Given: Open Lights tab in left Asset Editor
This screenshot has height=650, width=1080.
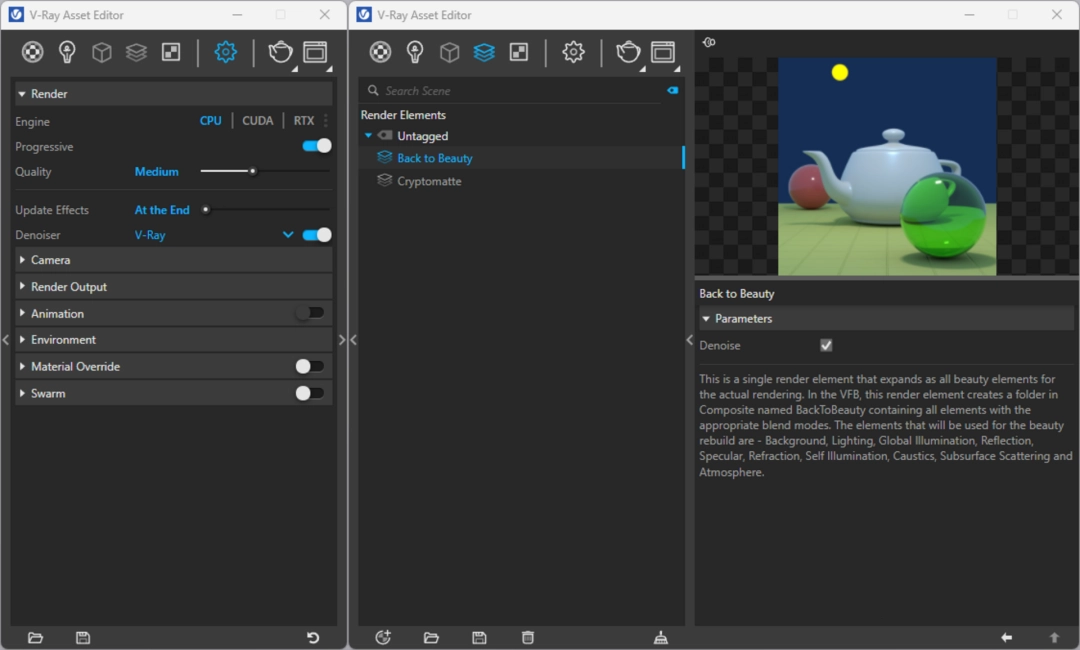Looking at the screenshot, I should click(x=67, y=52).
